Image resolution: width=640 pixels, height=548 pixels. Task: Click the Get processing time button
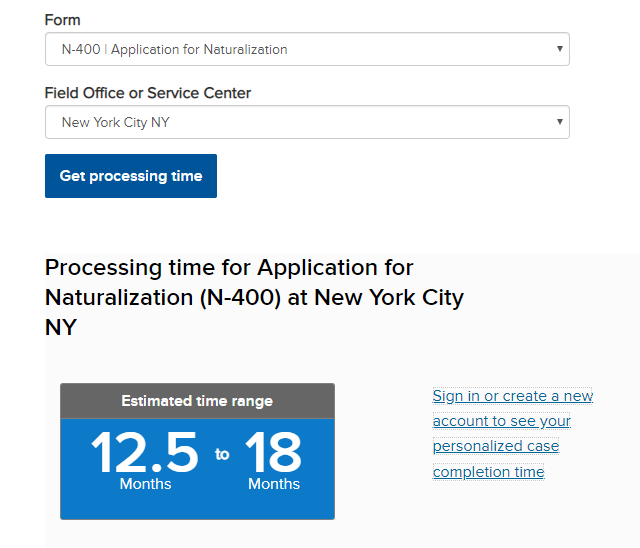coord(131,176)
